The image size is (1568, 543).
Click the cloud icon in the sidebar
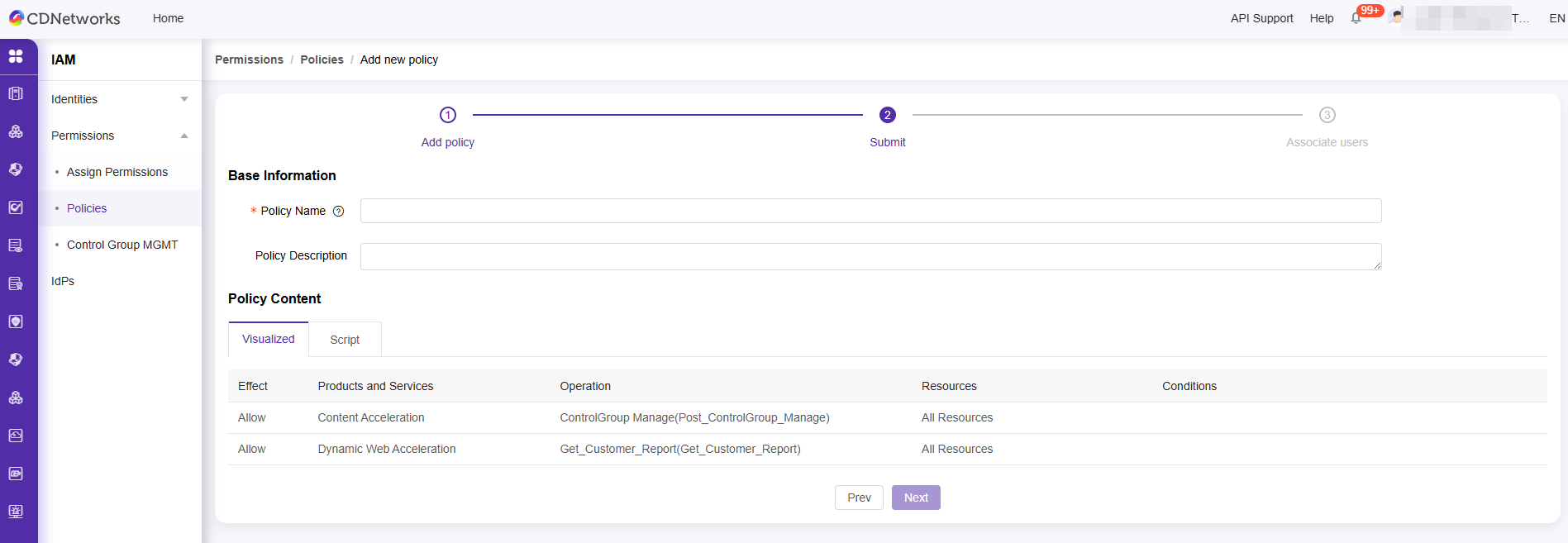[16, 436]
